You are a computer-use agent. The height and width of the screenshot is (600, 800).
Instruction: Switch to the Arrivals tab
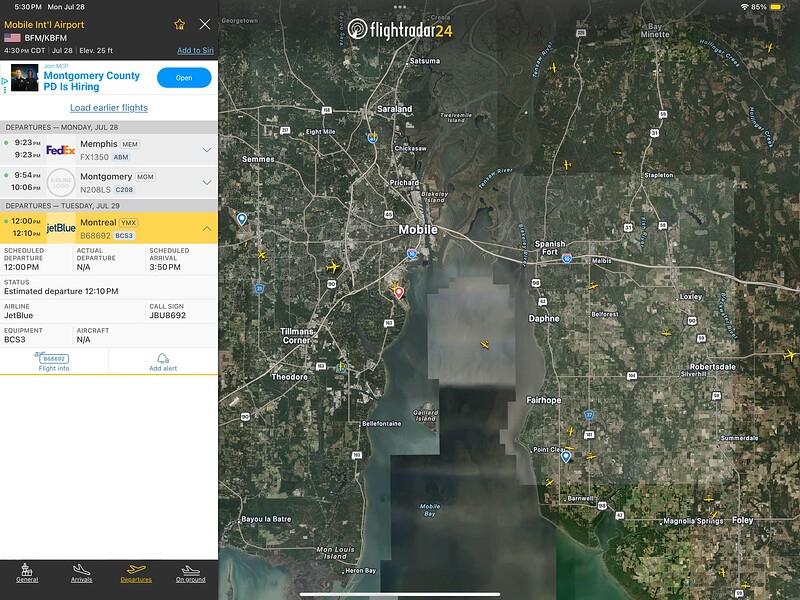82,573
